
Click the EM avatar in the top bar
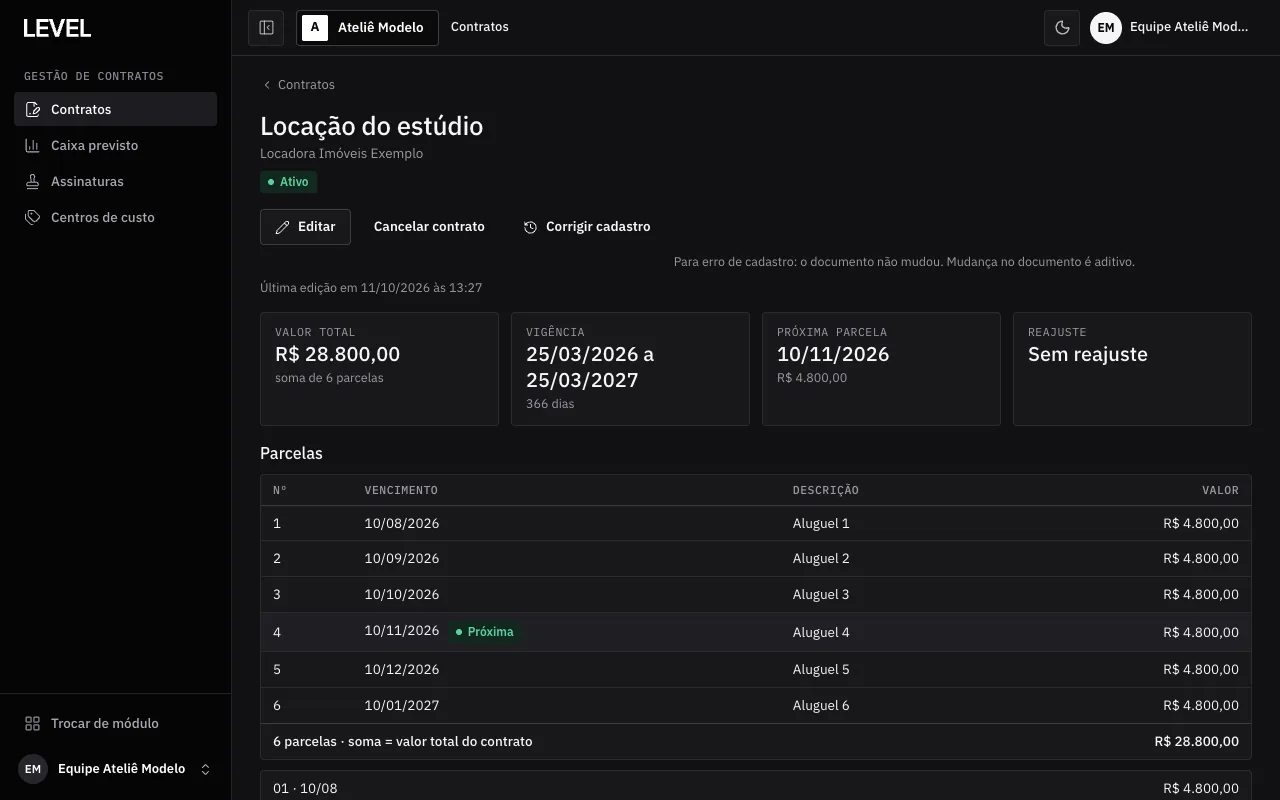click(1105, 28)
